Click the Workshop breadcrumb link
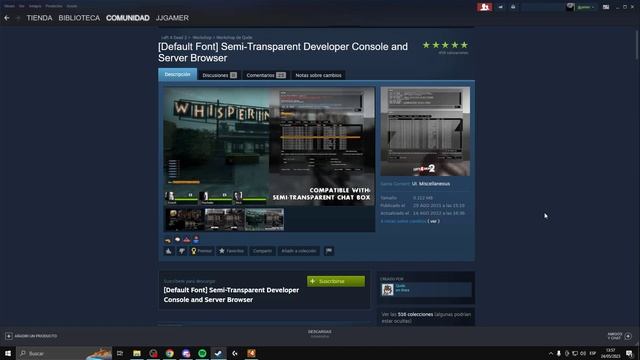This screenshot has height=360, width=640. [202, 38]
